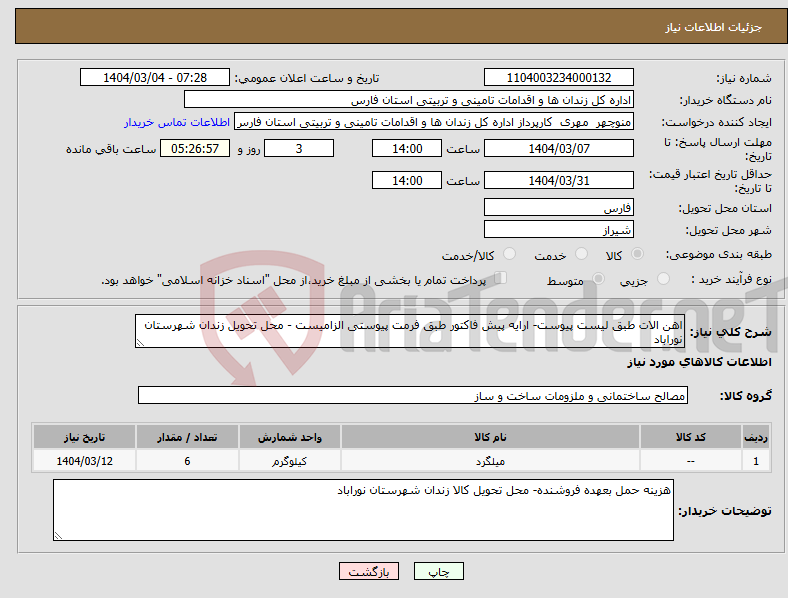This screenshot has height=598, width=788.
Task: Click the ردیف column header
Action: 756,437
